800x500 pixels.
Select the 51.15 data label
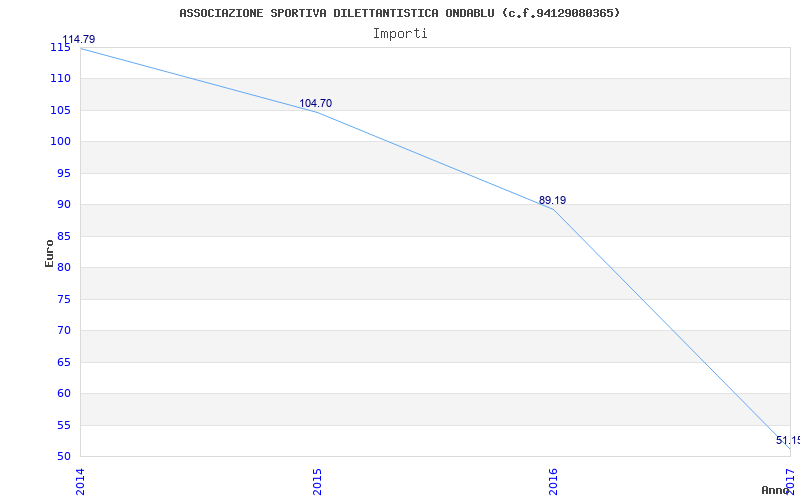click(788, 440)
